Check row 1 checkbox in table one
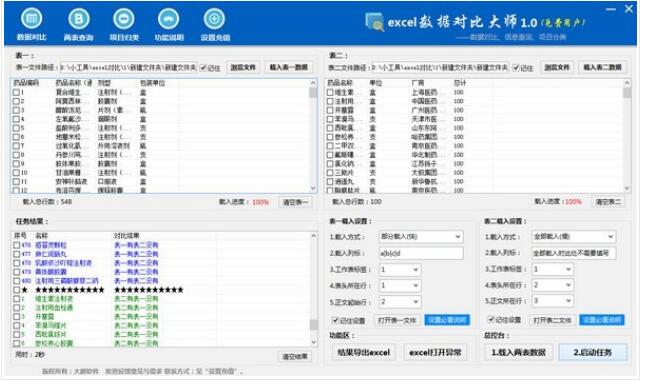The height and width of the screenshot is (381, 646). [16, 92]
